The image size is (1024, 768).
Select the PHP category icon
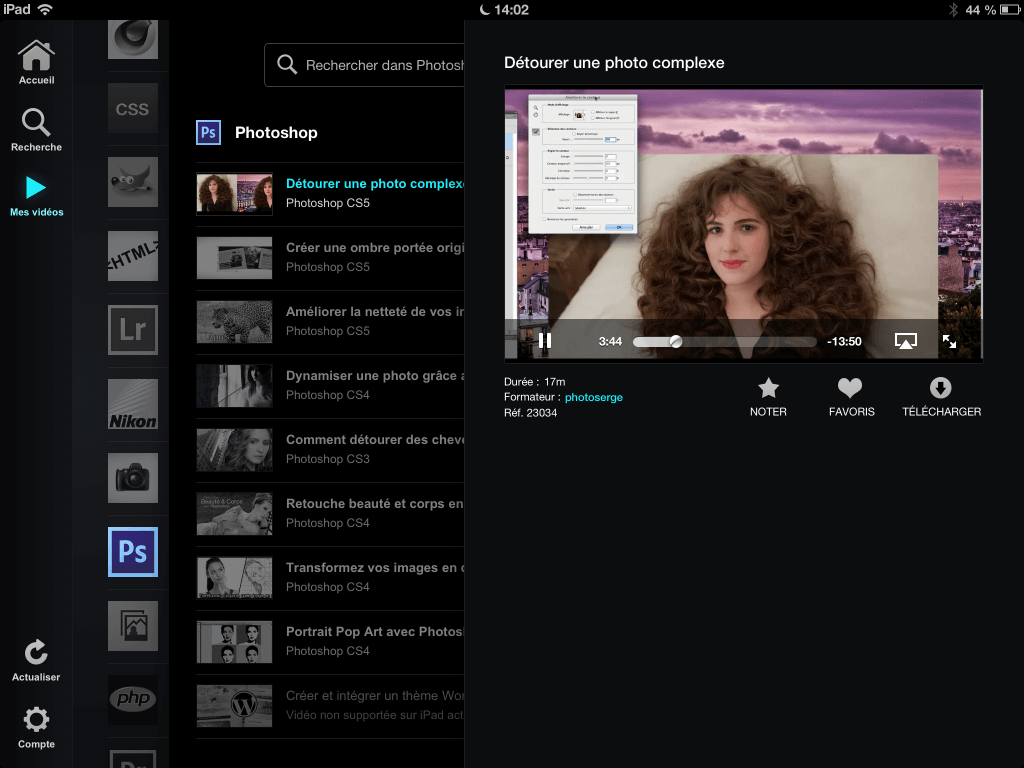[x=134, y=700]
